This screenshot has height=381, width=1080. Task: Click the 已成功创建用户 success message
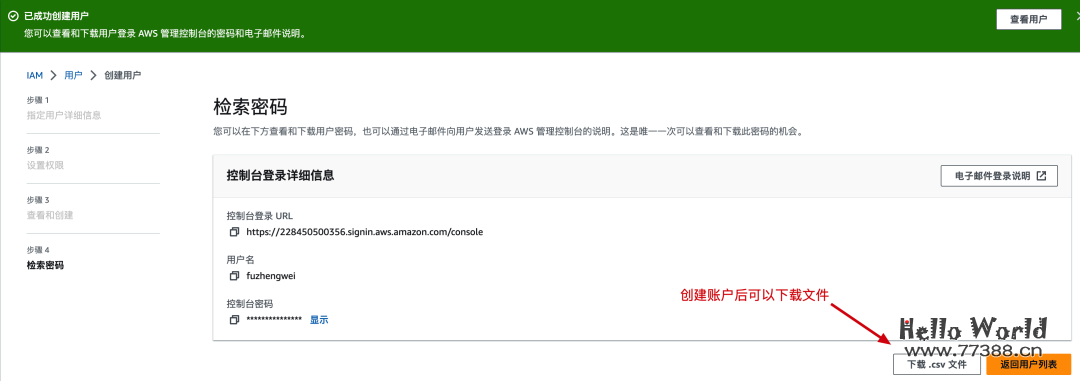tap(56, 15)
